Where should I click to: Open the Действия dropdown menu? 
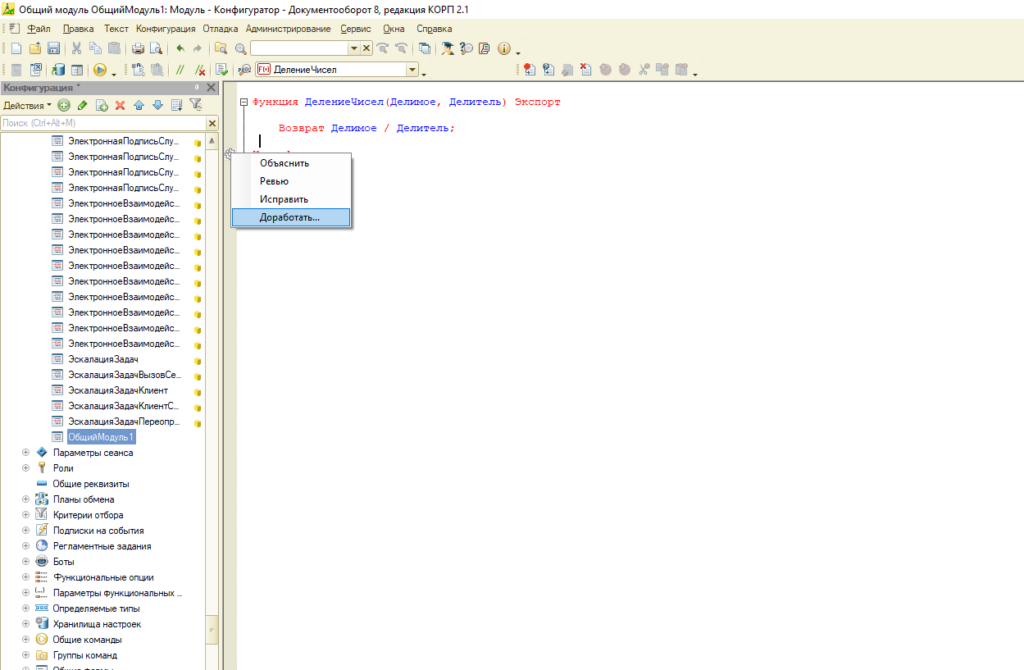pos(27,105)
